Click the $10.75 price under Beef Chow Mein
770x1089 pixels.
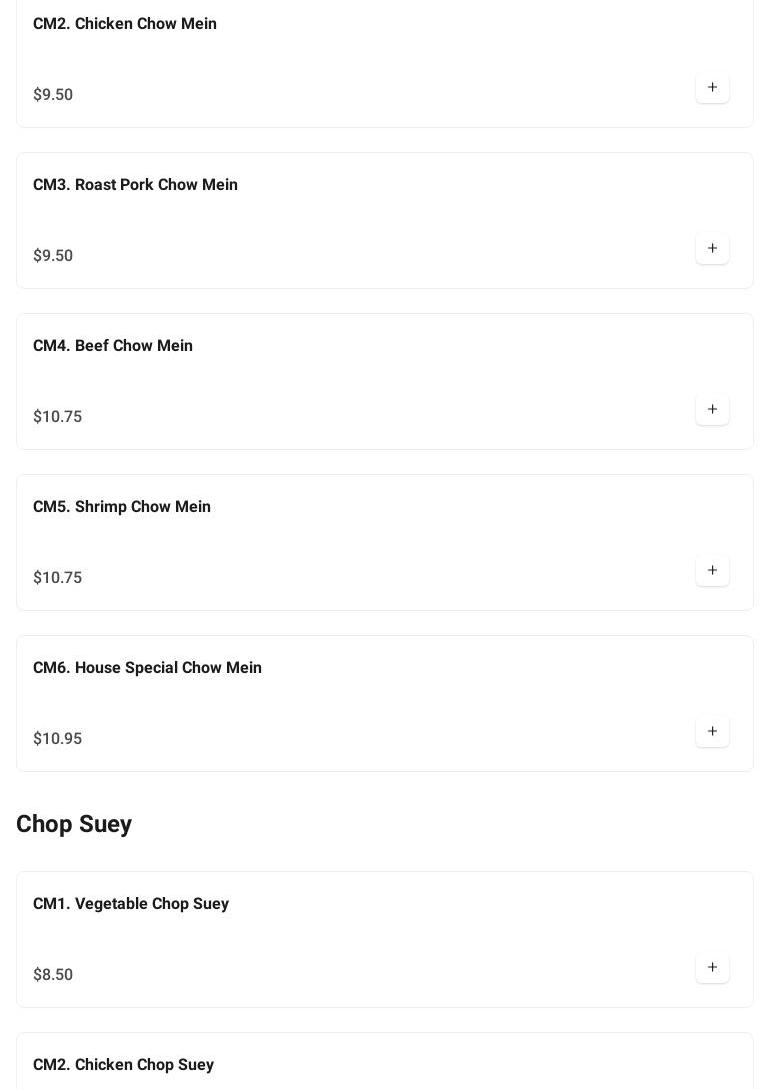(x=57, y=417)
